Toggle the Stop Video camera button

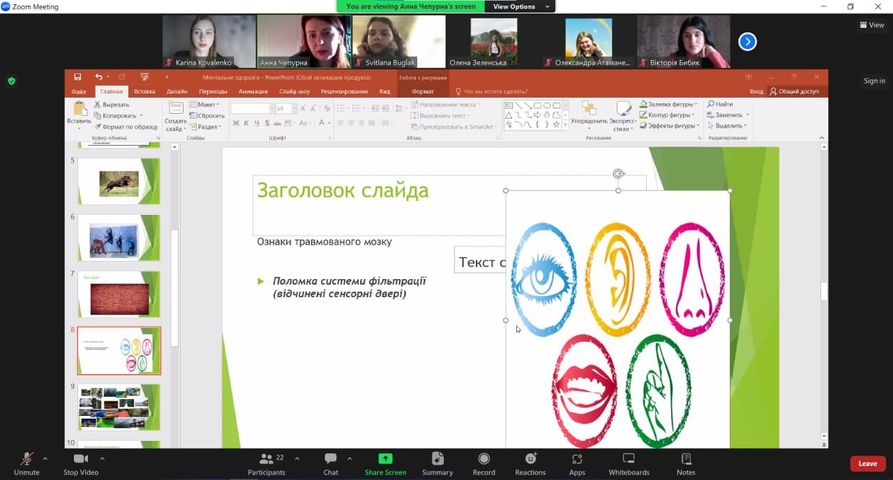point(81,460)
